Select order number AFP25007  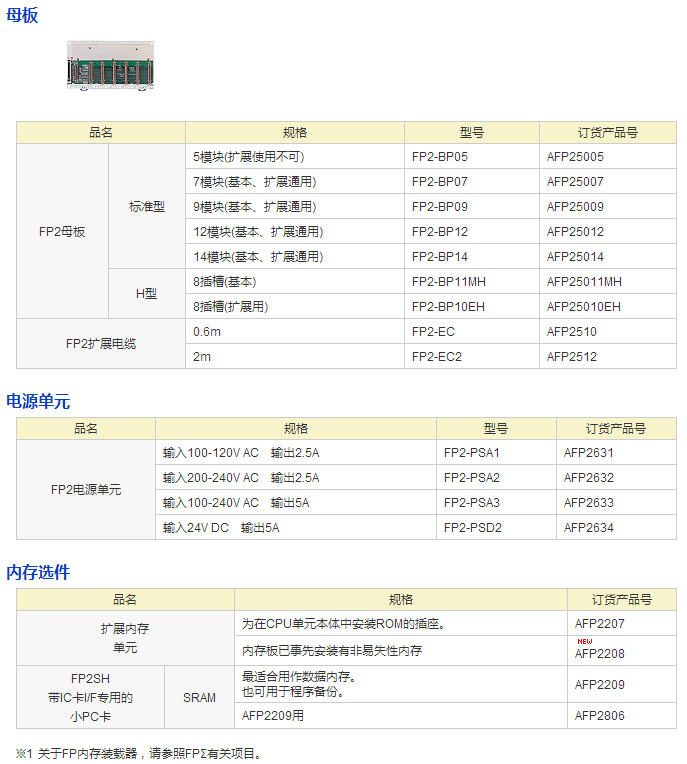pyautogui.click(x=575, y=182)
